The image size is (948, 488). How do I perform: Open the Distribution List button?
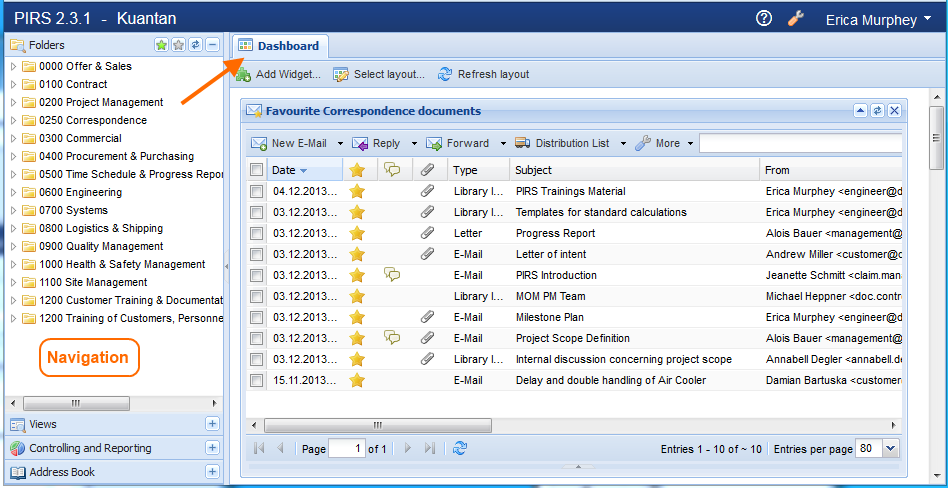pos(562,143)
